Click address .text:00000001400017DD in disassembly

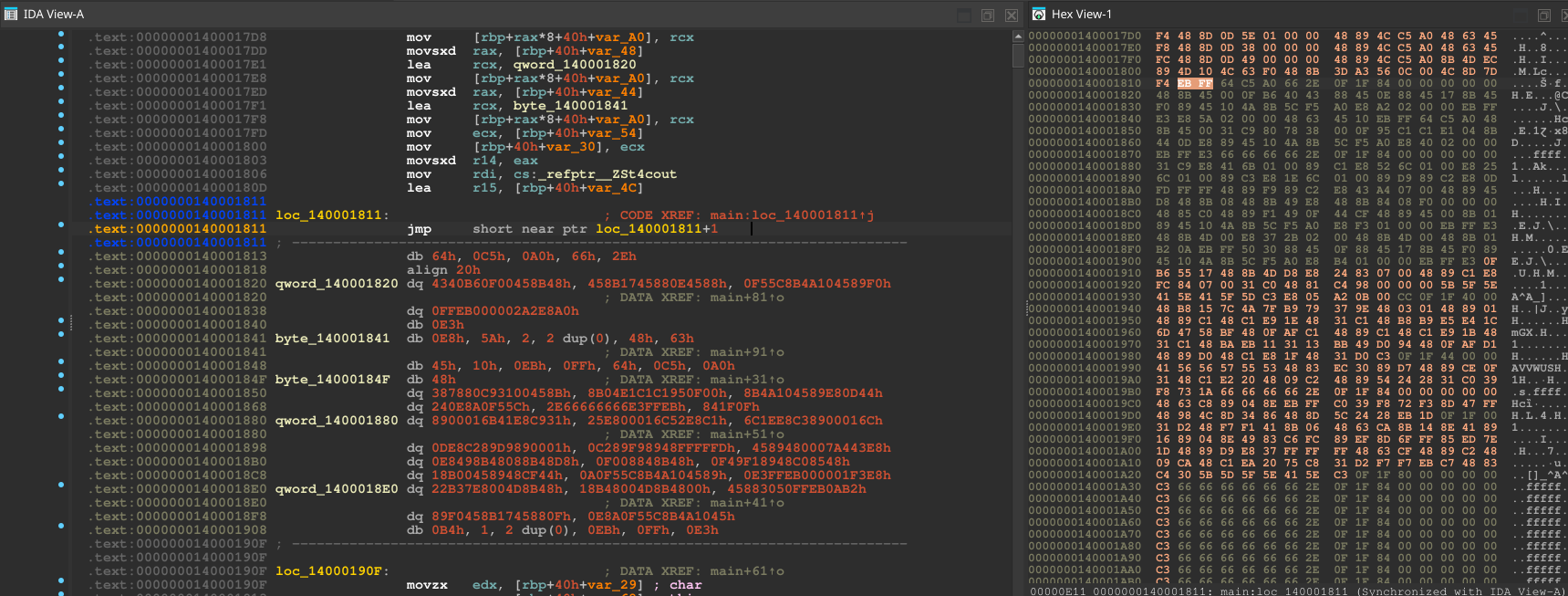coord(178,51)
